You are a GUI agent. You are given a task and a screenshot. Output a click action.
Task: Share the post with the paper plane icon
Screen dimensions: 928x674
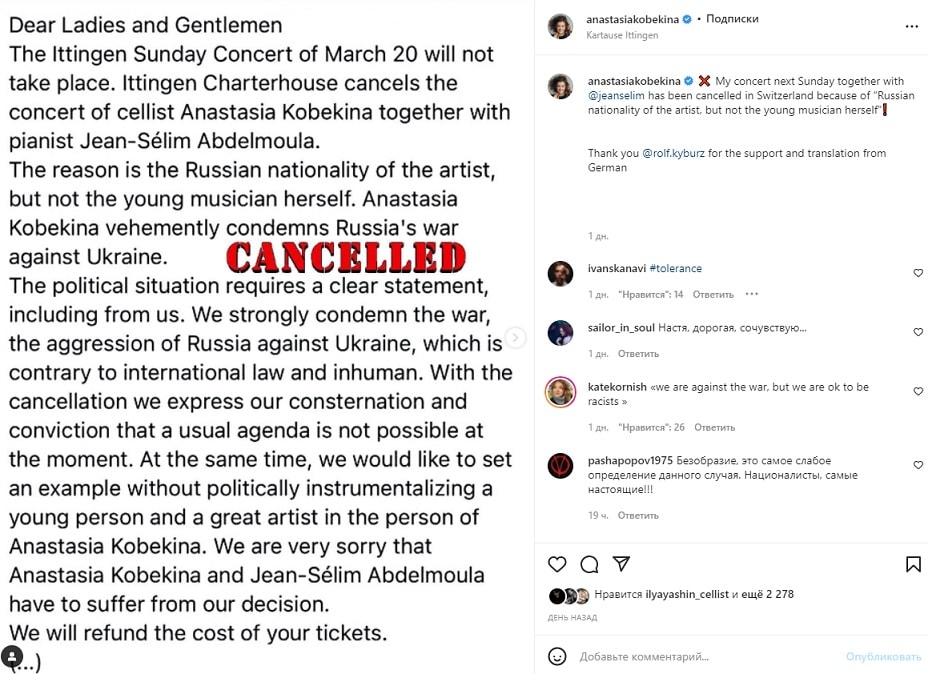pyautogui.click(x=621, y=563)
